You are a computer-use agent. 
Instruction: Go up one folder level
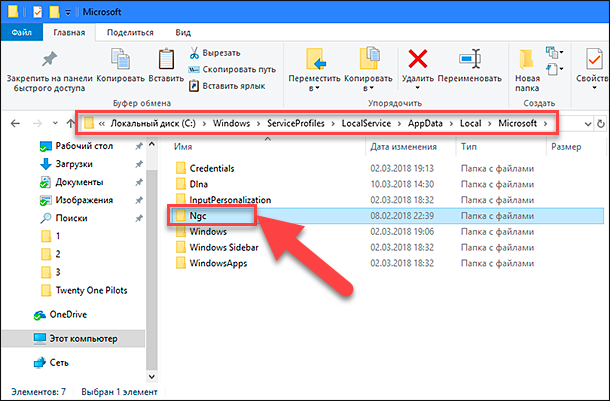click(70, 124)
